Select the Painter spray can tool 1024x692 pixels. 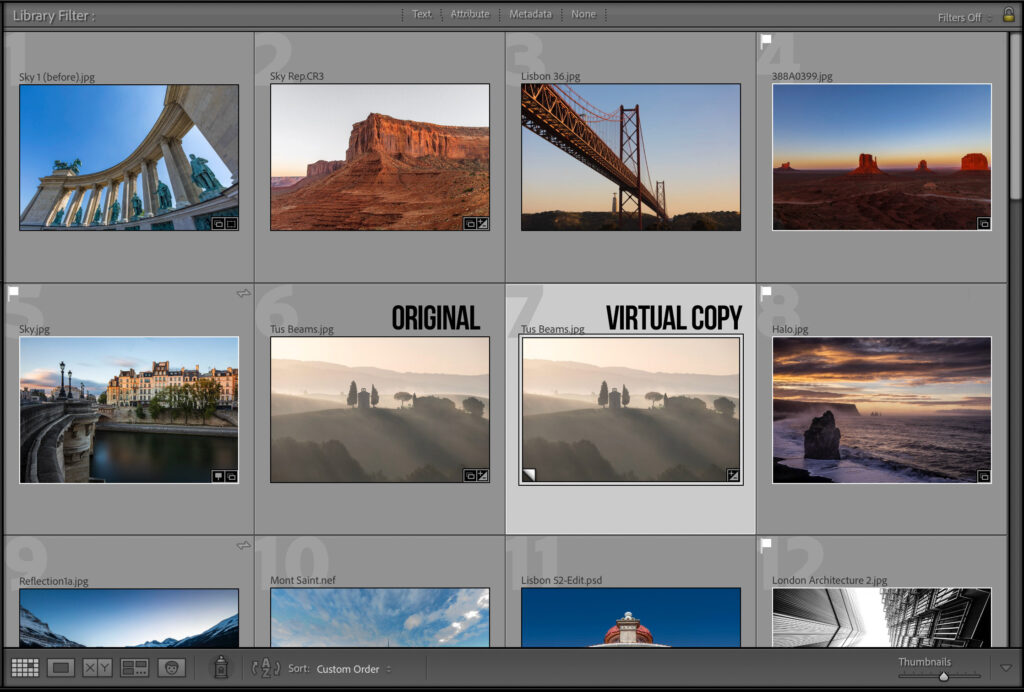[221, 667]
